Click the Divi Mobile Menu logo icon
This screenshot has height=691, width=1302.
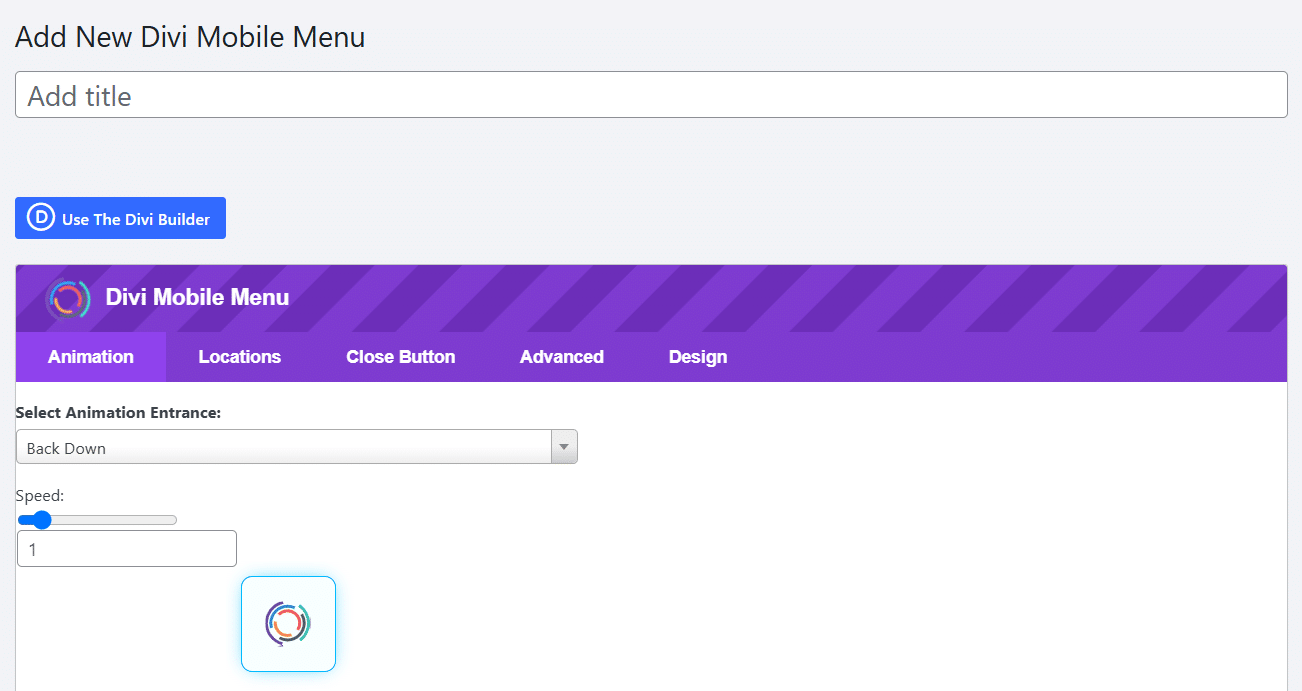pyautogui.click(x=68, y=298)
